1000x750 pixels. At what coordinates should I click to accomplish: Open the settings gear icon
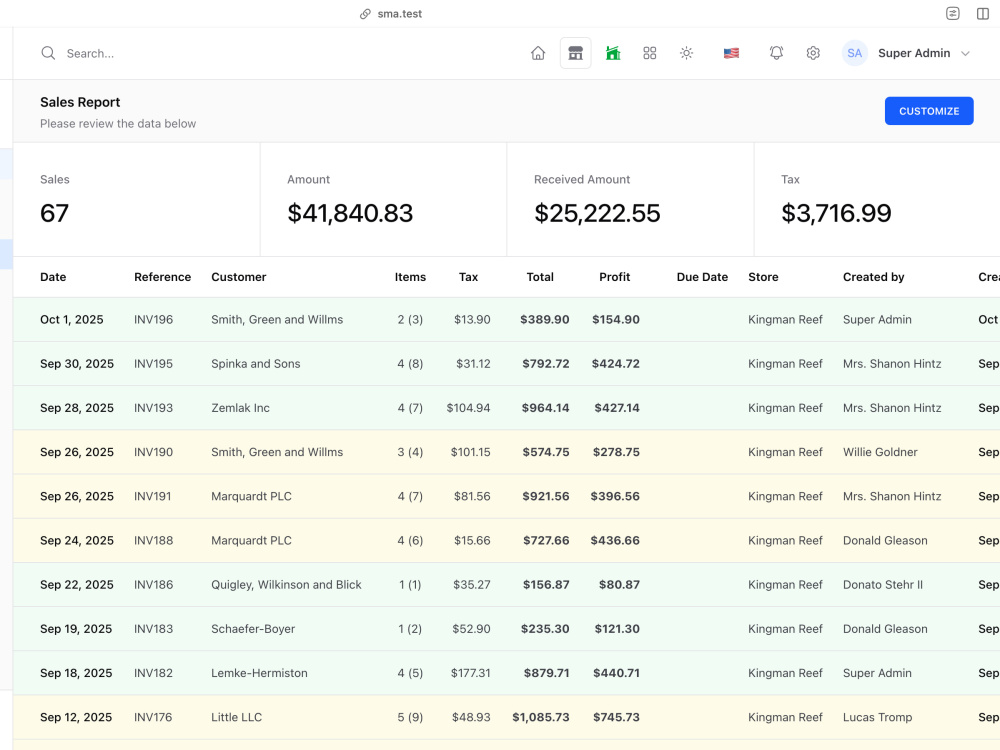[x=812, y=53]
